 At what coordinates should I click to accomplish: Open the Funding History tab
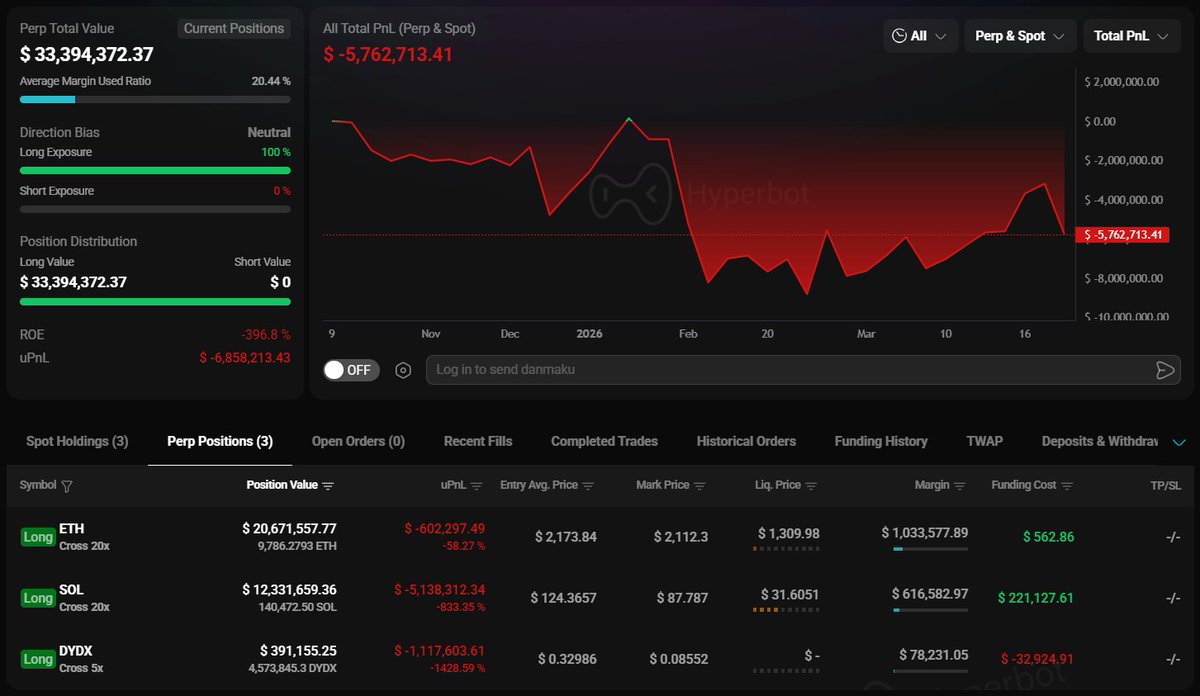point(880,441)
